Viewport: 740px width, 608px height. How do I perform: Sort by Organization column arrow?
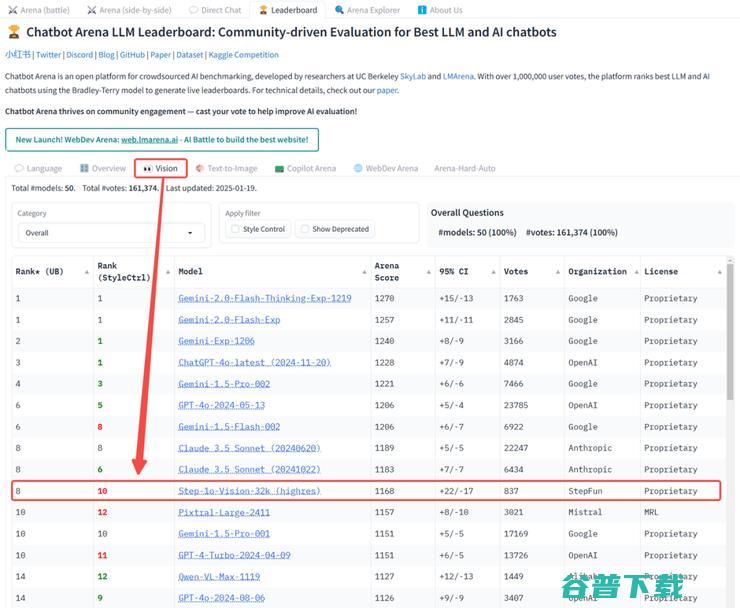coord(636,272)
